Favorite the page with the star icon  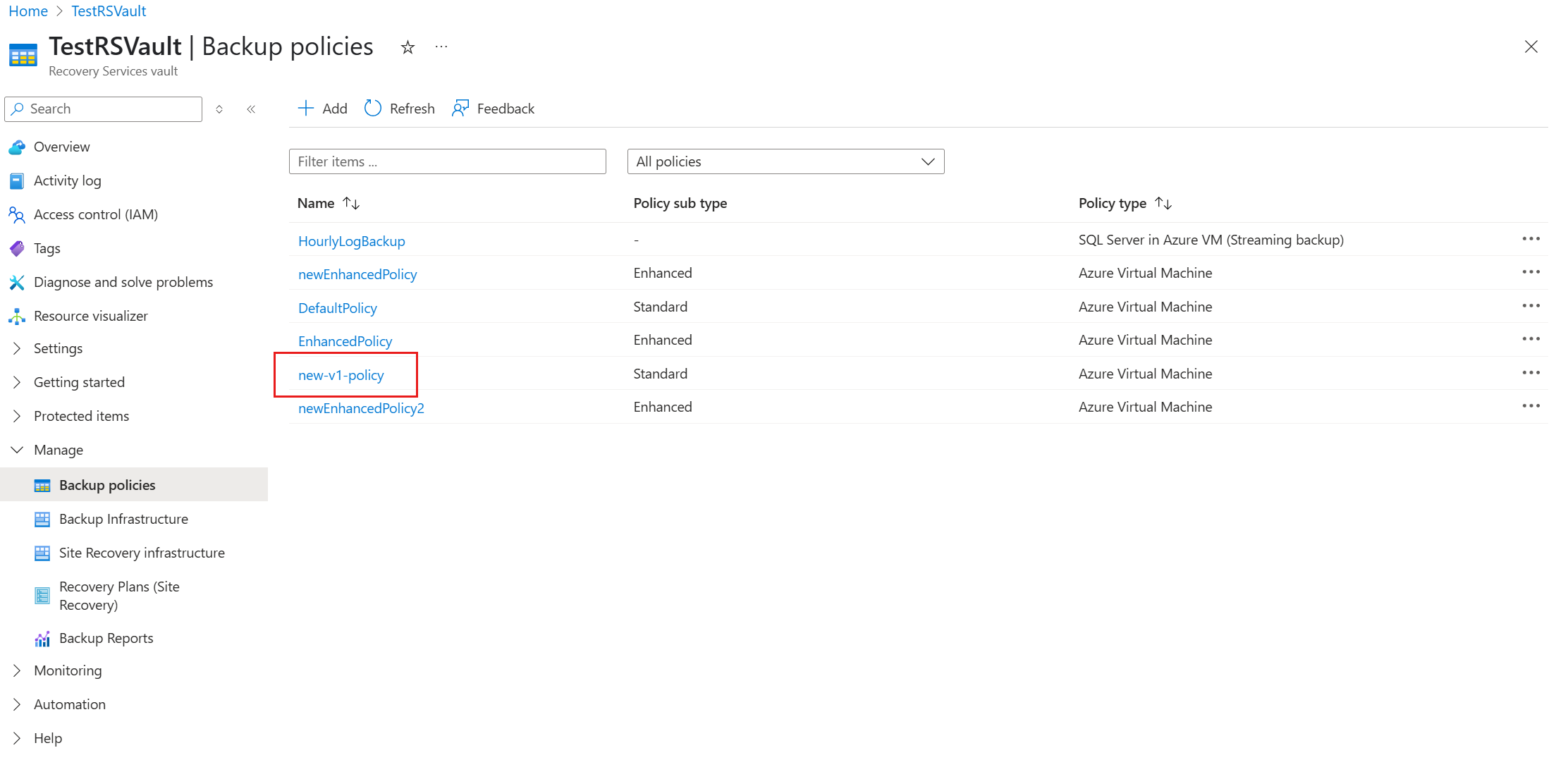408,47
